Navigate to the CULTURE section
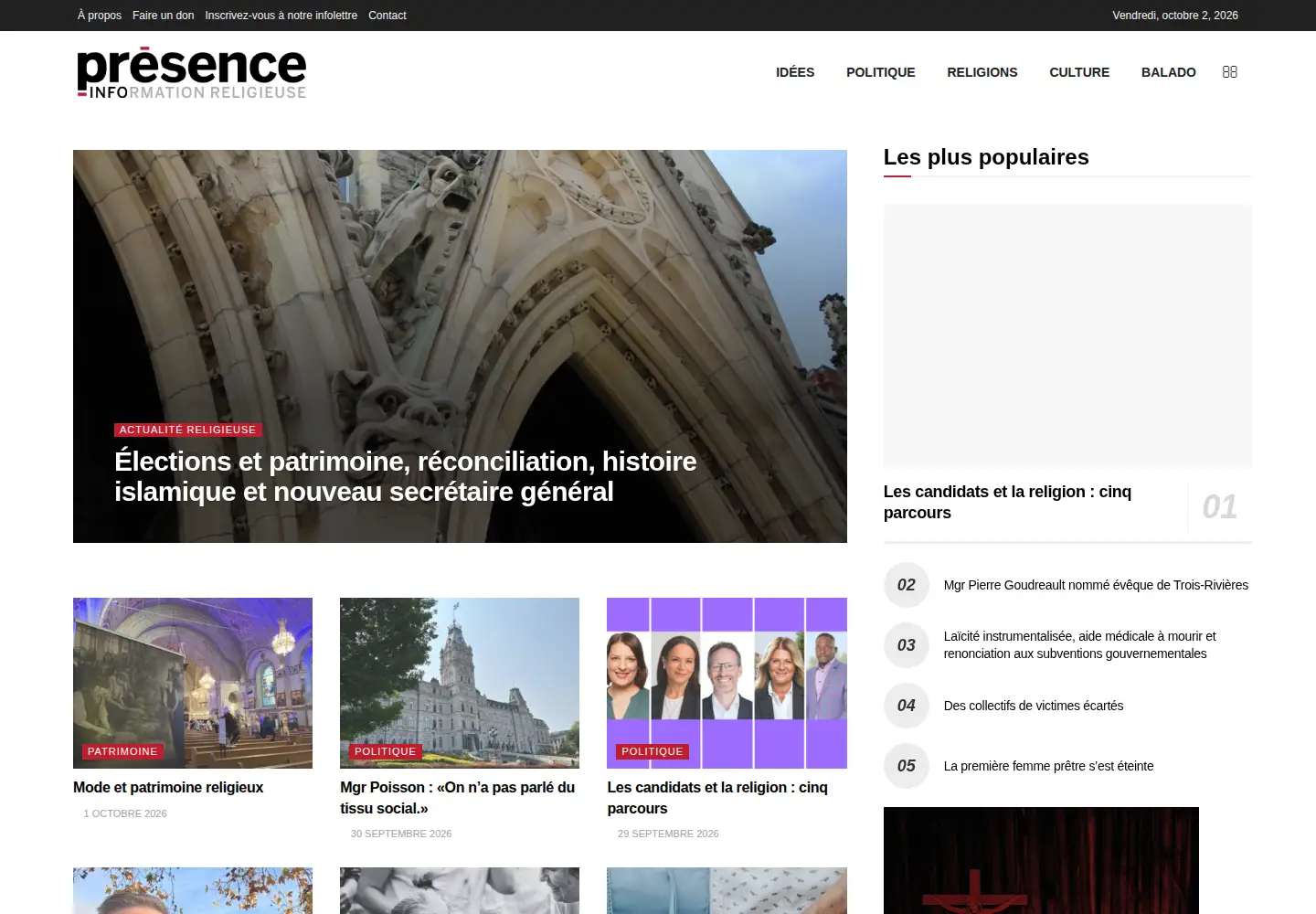The width and height of the screenshot is (1316, 914). coord(1079,72)
